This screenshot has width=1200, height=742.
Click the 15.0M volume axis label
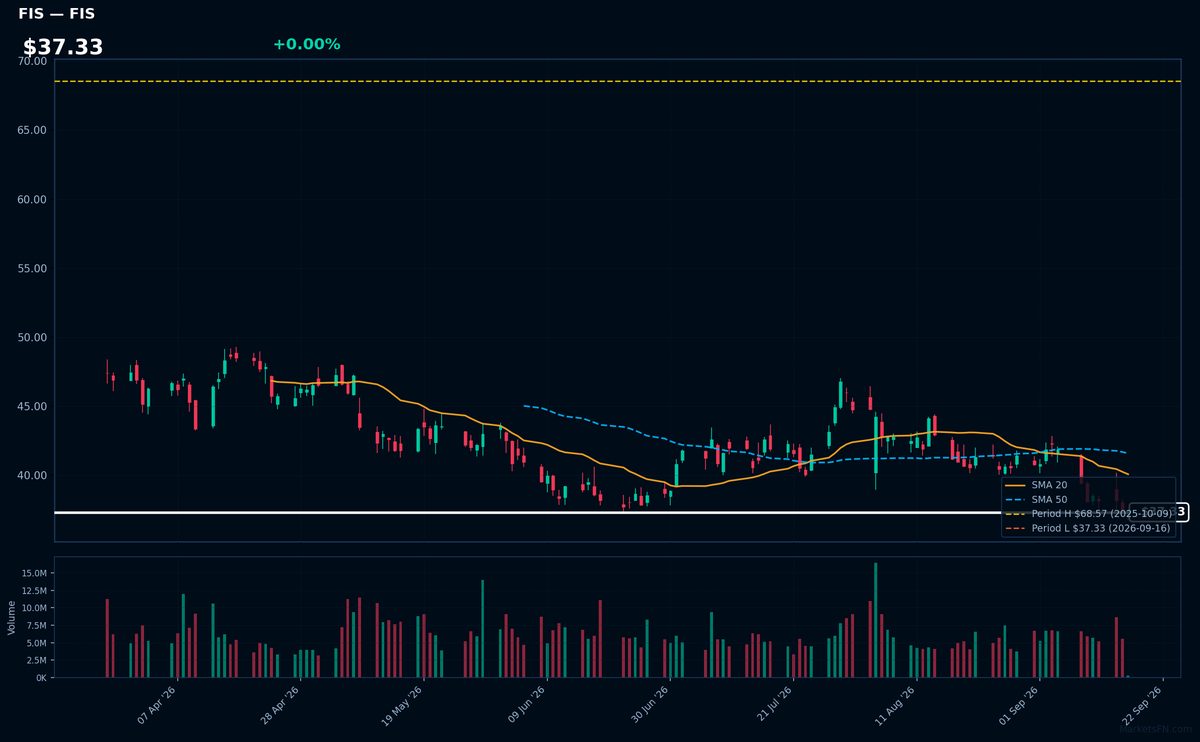pos(33,573)
